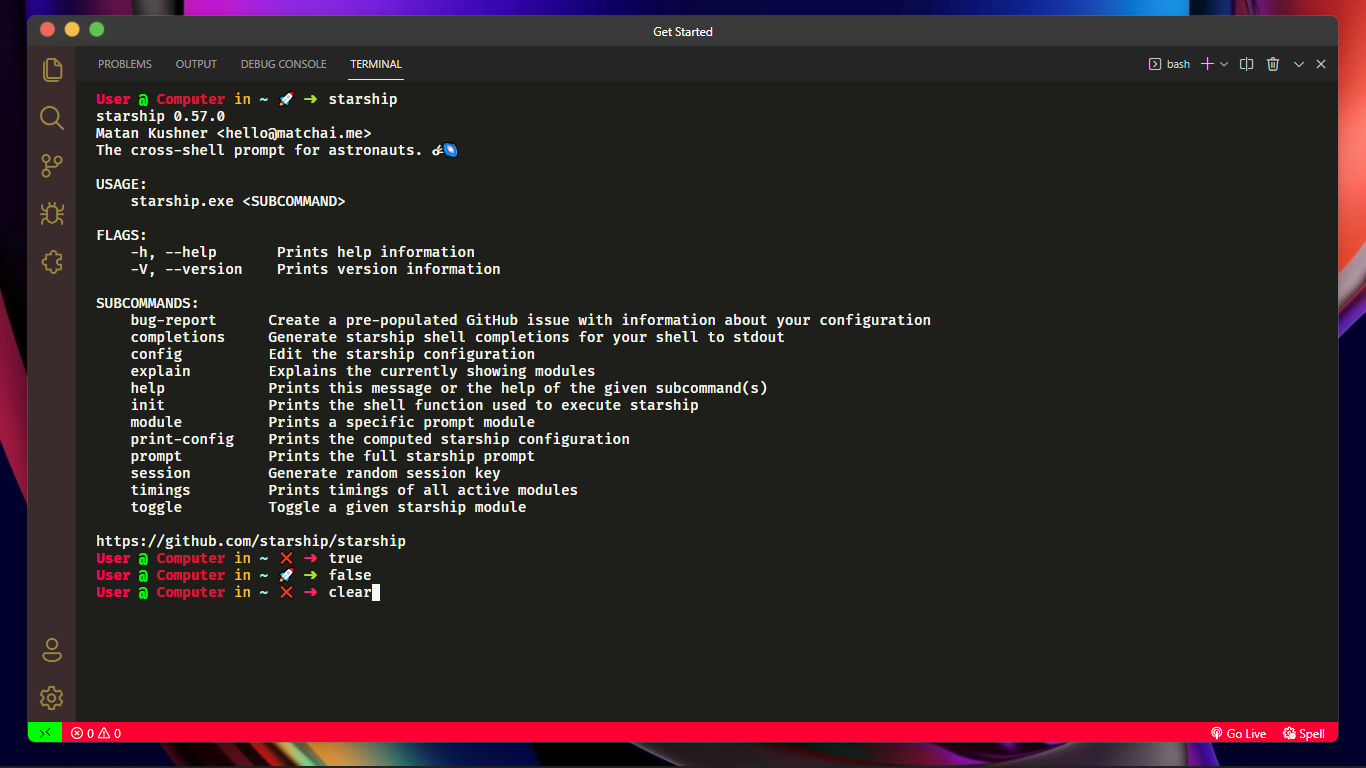
Task: Click Spell in the status bar
Action: [1304, 733]
